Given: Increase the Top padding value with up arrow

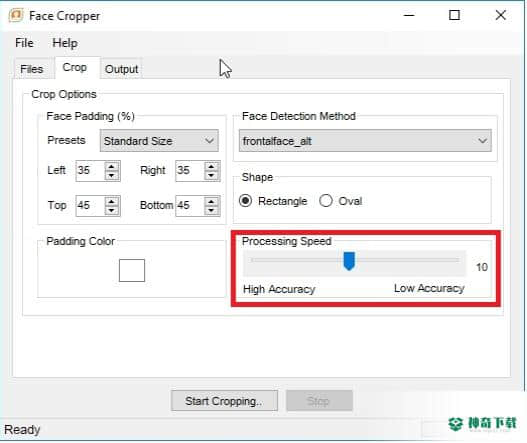Looking at the screenshot, I should (x=112, y=202).
